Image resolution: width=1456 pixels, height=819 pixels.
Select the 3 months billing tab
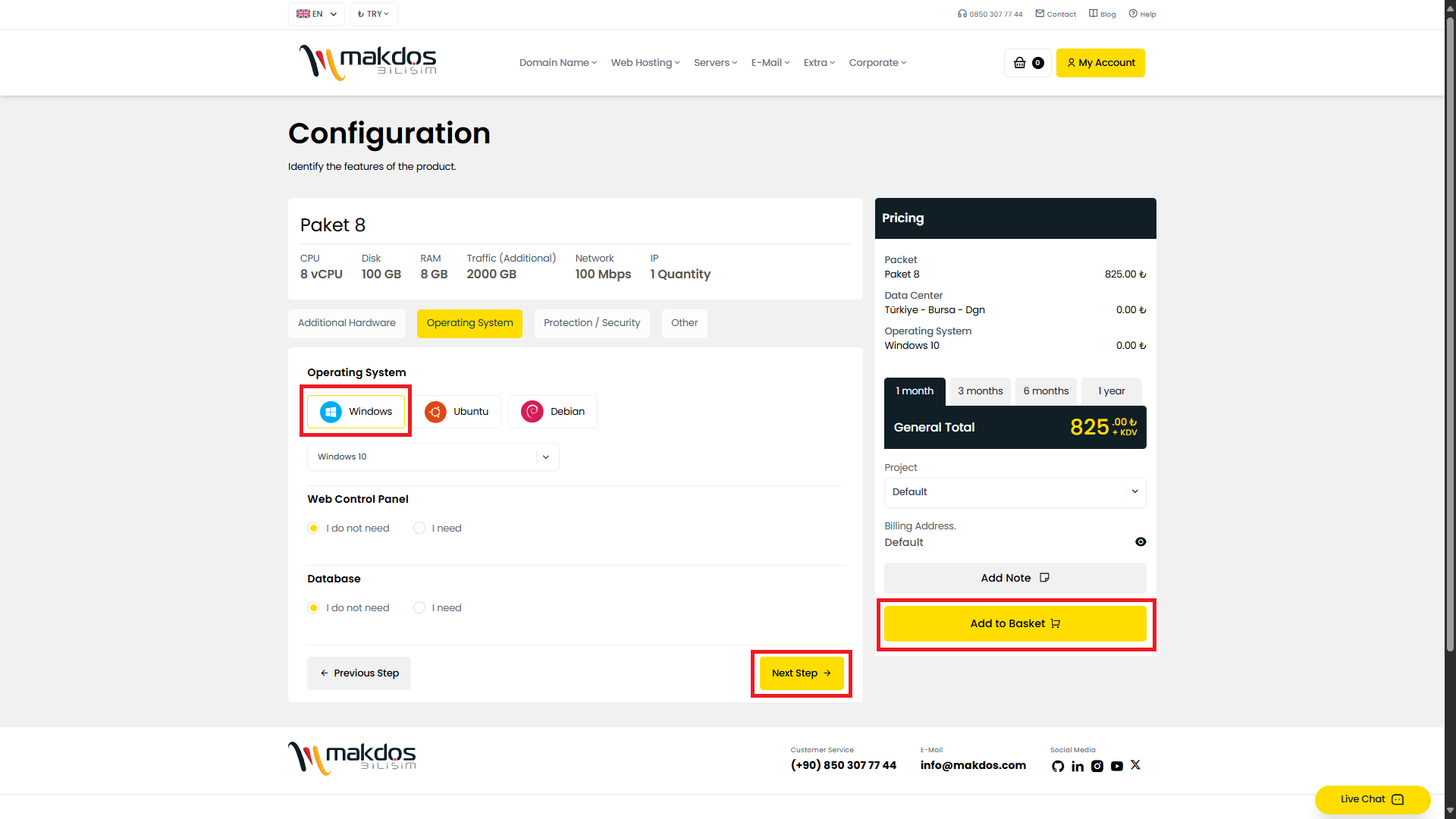980,391
